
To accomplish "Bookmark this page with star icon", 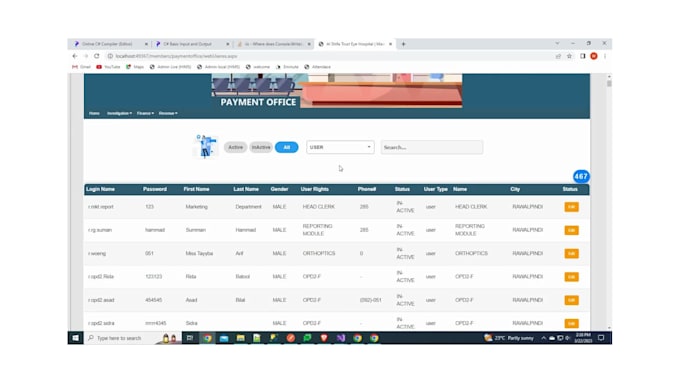I will [569, 56].
